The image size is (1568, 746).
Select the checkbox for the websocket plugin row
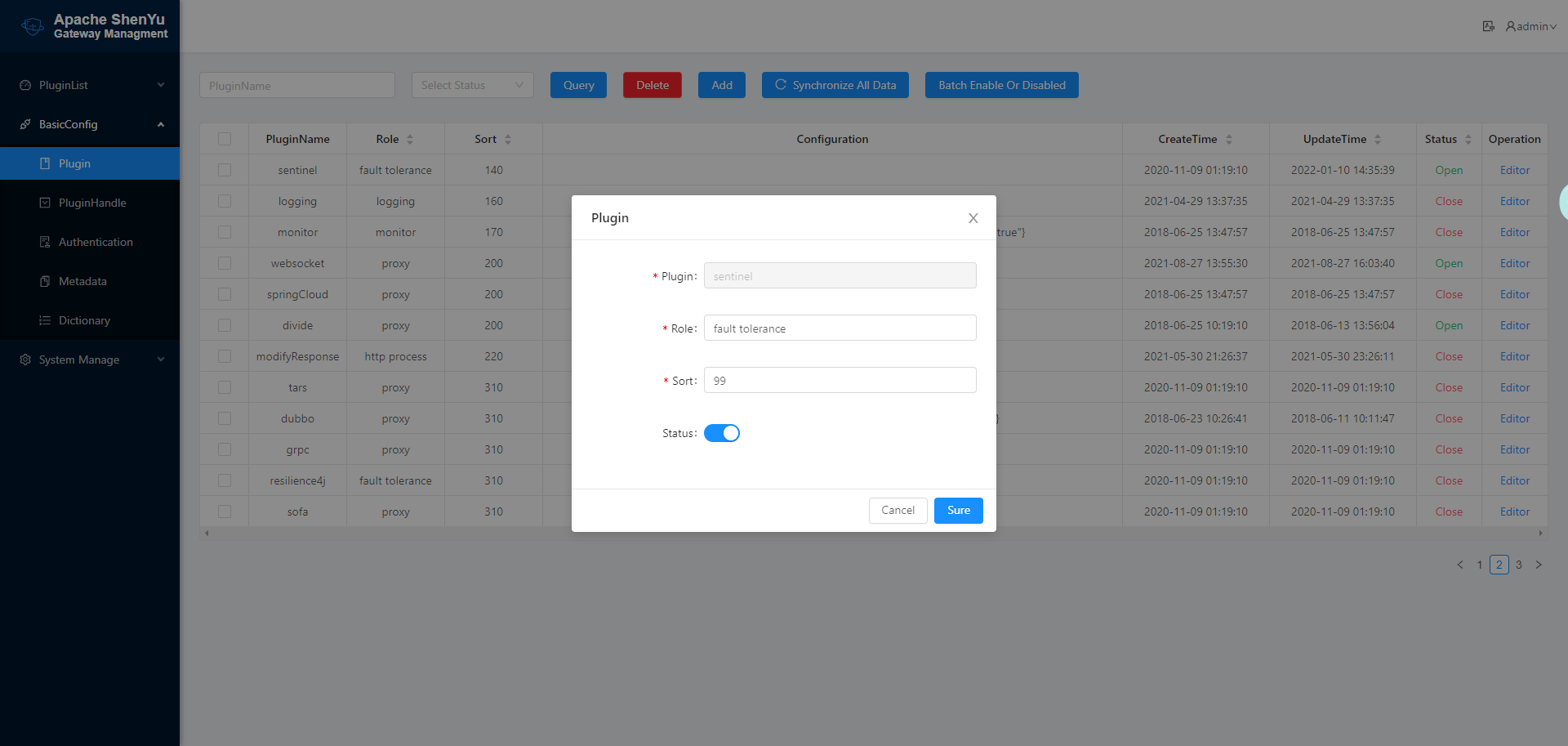pos(225,263)
